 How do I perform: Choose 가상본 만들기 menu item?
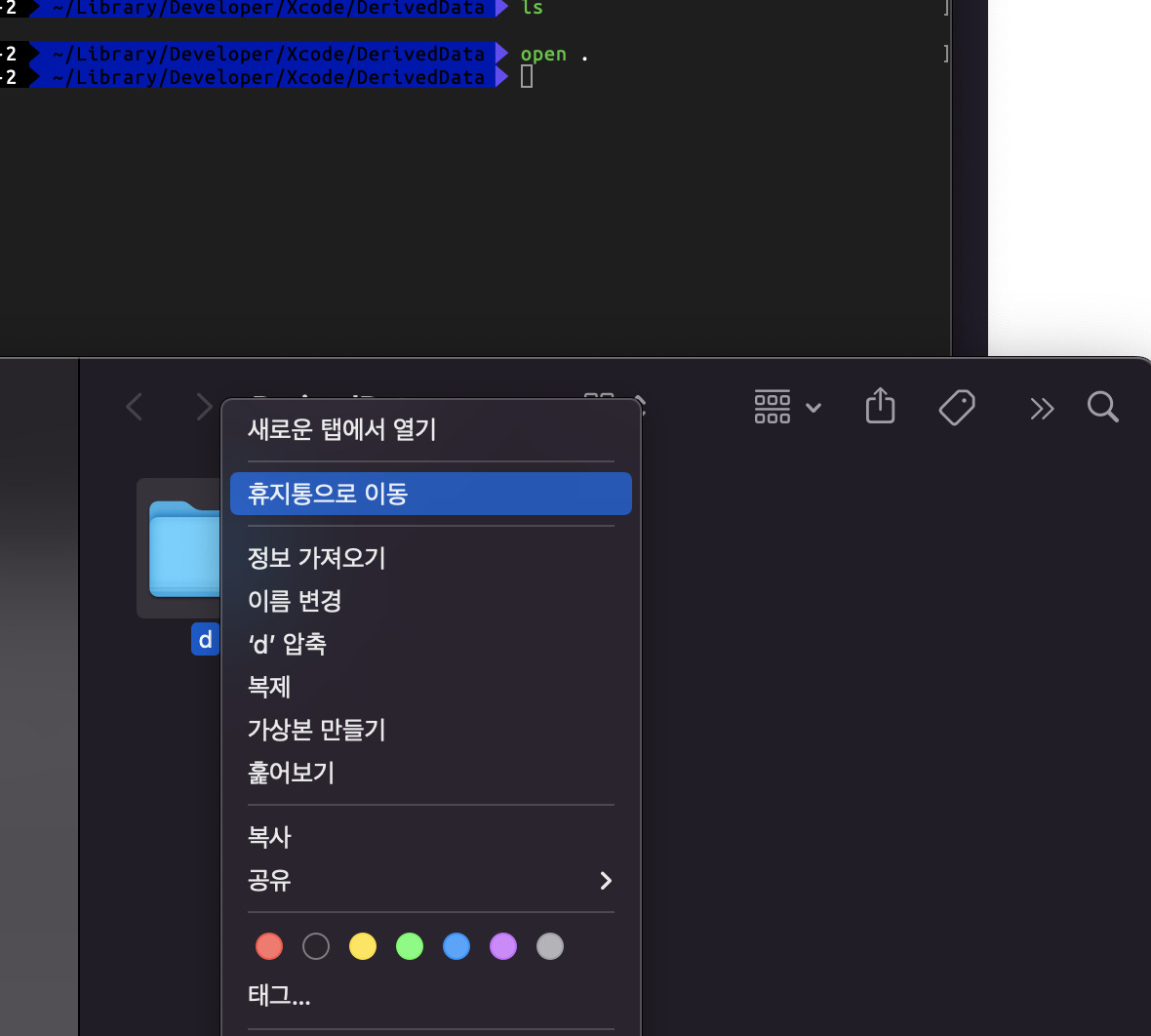click(x=431, y=730)
